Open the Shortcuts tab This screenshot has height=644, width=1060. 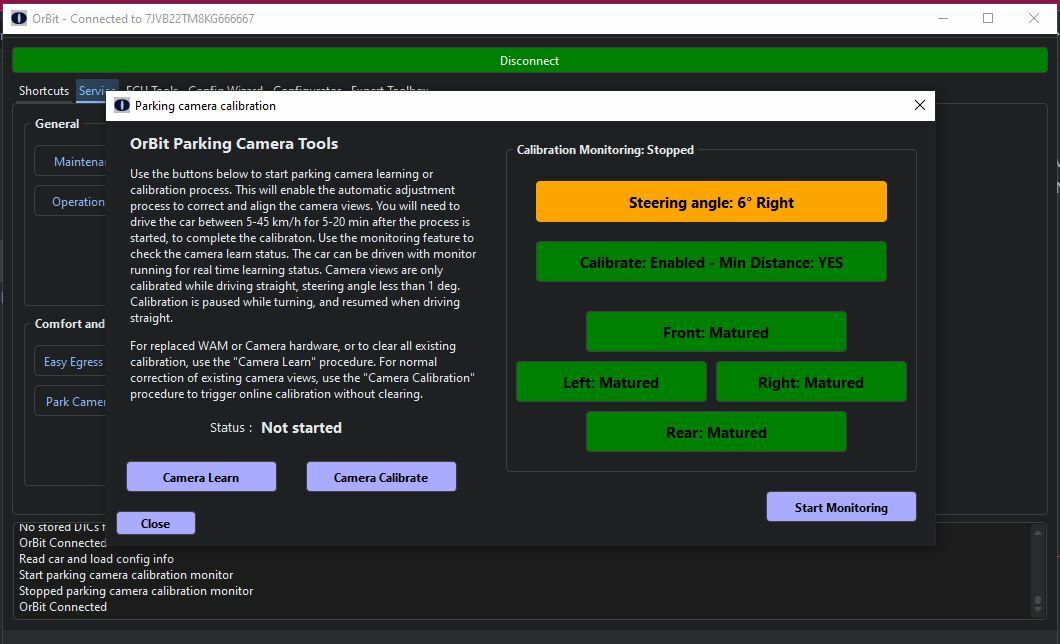coord(44,91)
